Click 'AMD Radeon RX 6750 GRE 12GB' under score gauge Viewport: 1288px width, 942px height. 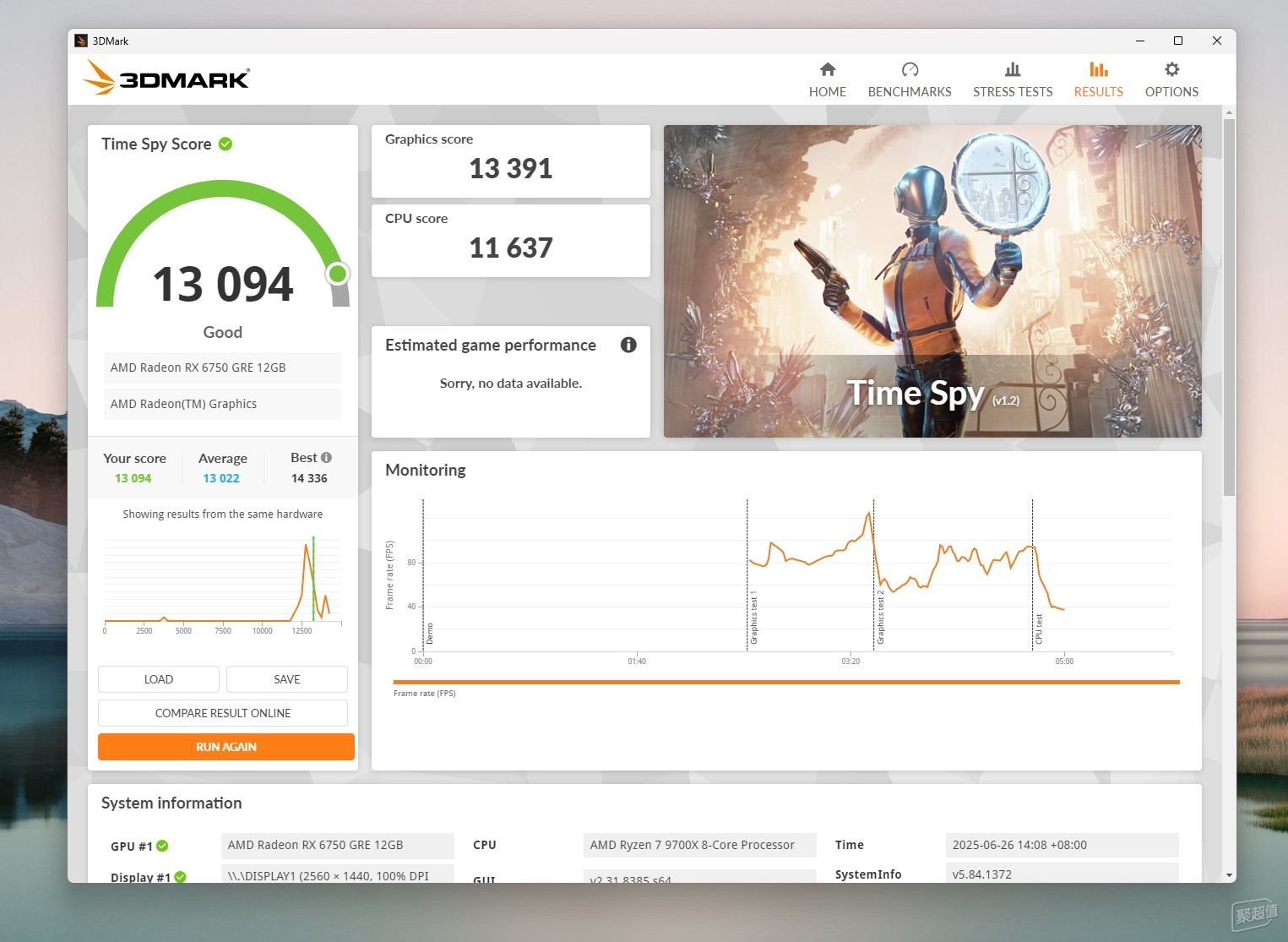[223, 368]
